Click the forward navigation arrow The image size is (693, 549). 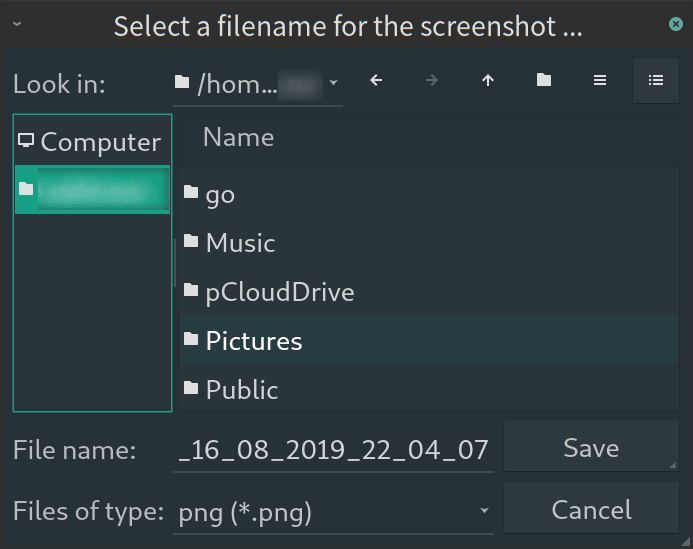coord(432,80)
